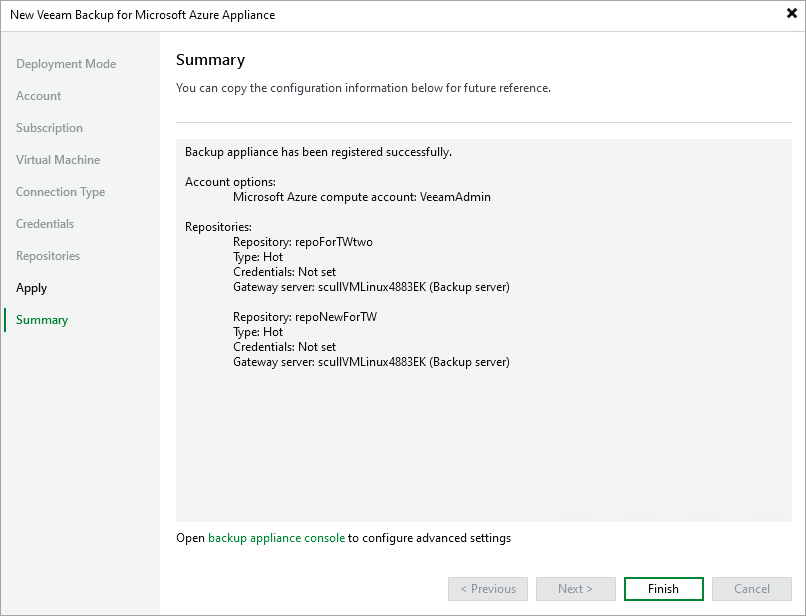Select the Apply step
The image size is (806, 616).
(31, 288)
